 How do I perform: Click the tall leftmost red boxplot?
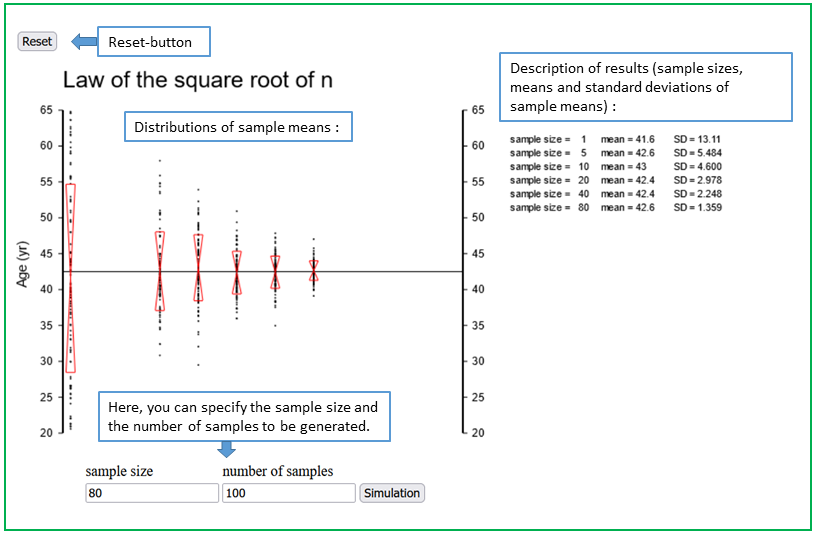click(x=70, y=278)
